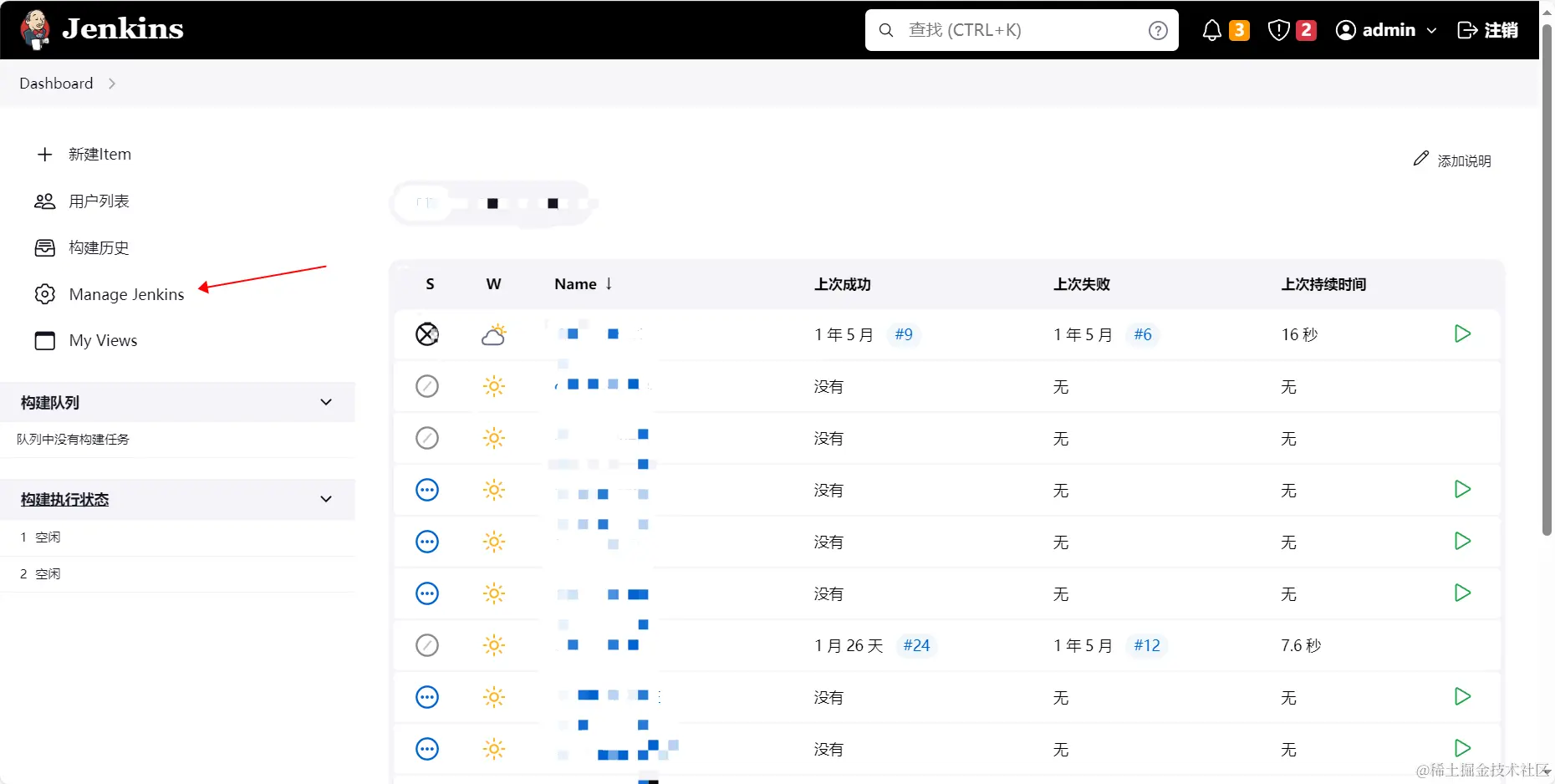Click the 7.6 秒 duration cell
The image size is (1555, 784).
[1301, 645]
